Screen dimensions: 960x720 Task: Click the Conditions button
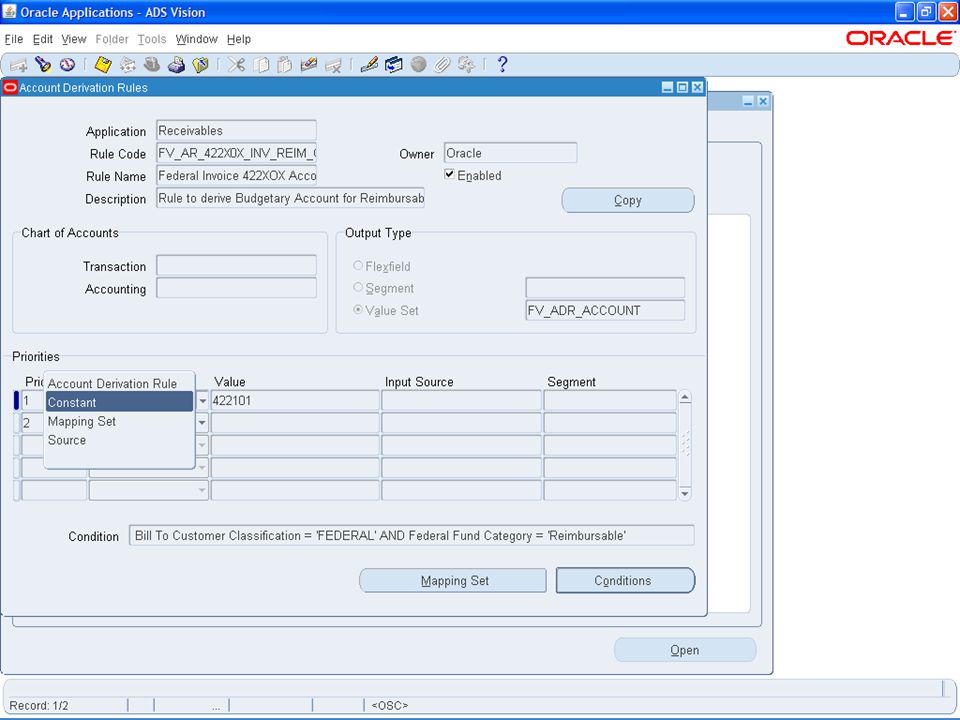pos(625,580)
